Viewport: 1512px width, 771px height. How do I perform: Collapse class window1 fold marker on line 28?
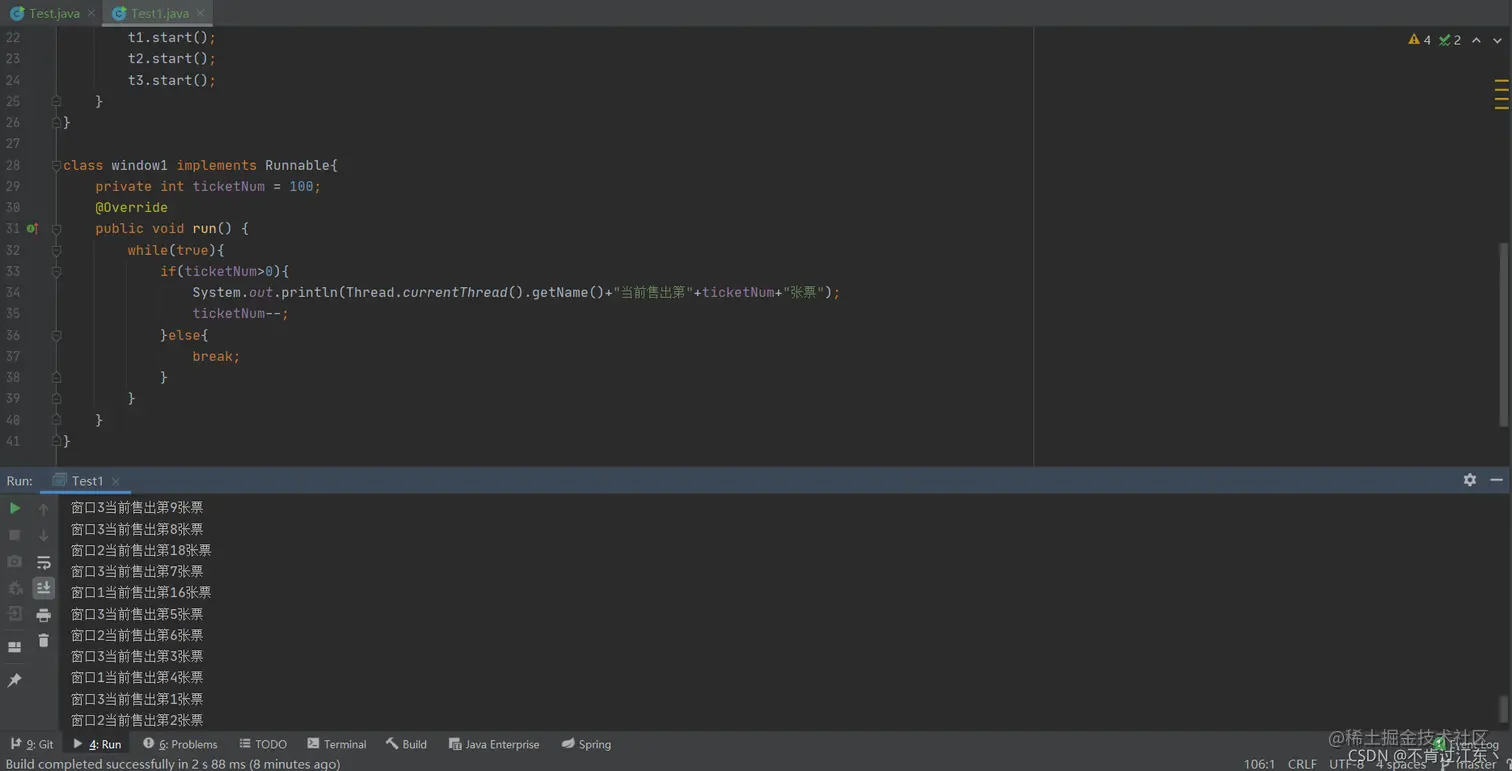point(56,165)
